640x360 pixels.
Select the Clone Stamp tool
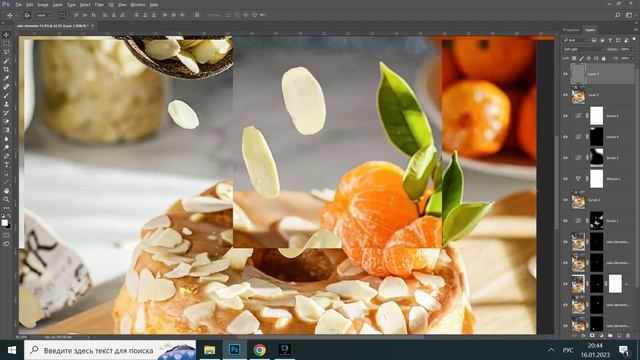6,104
